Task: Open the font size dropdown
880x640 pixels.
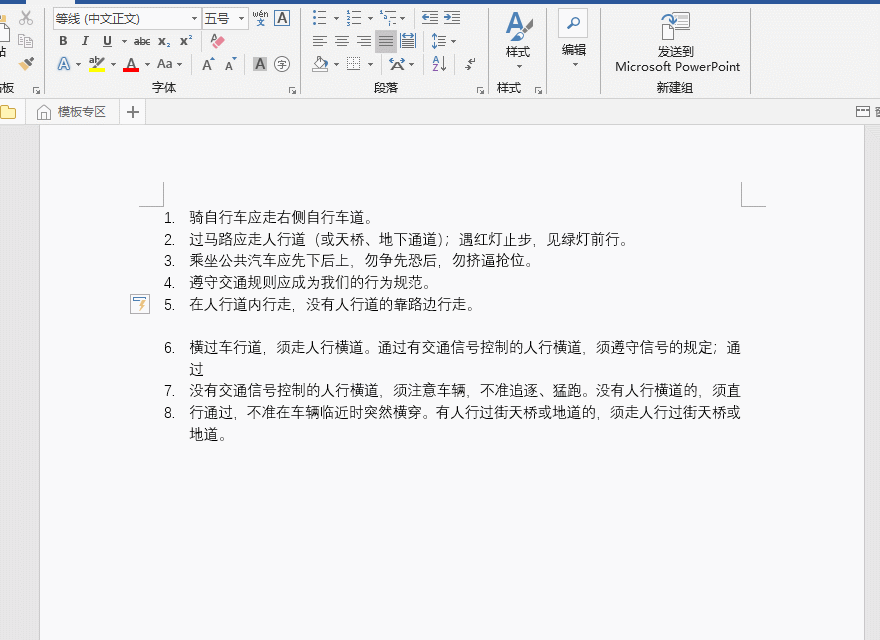Action: pyautogui.click(x=243, y=17)
